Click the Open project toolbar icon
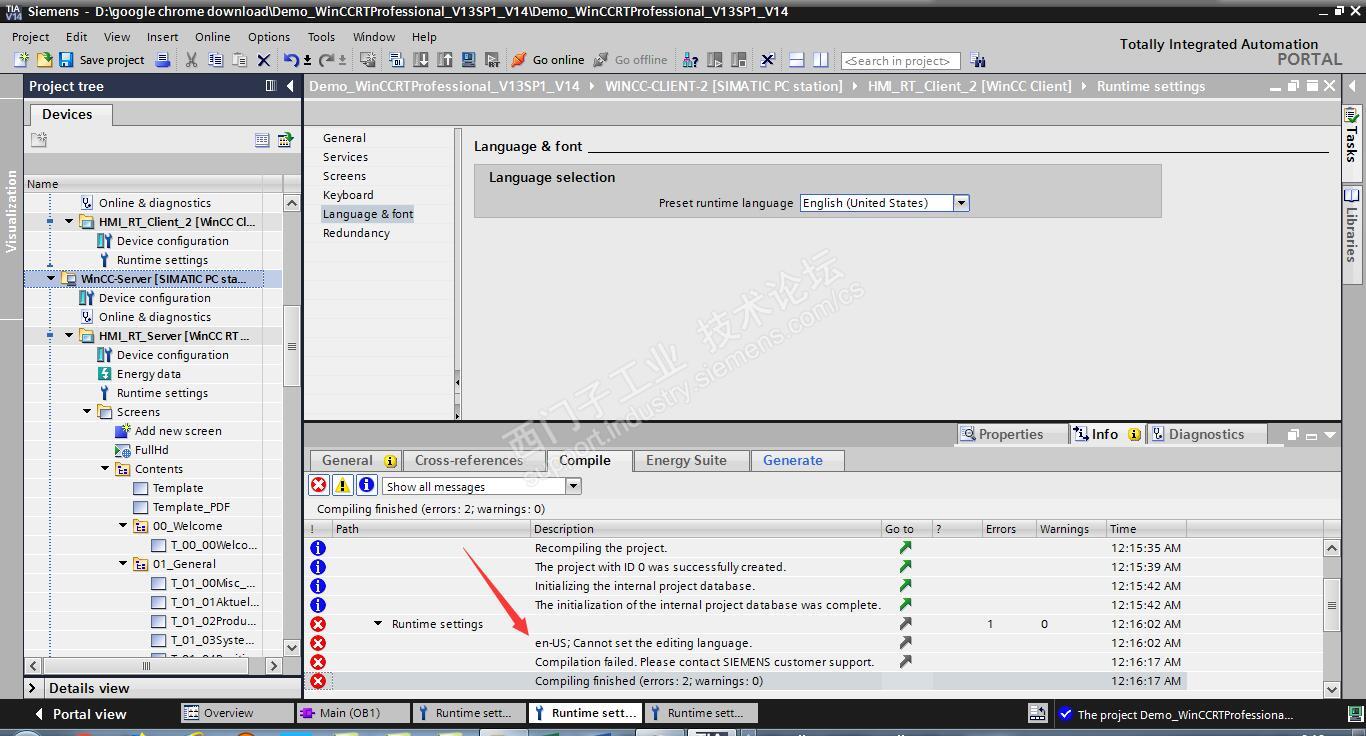 click(44, 60)
